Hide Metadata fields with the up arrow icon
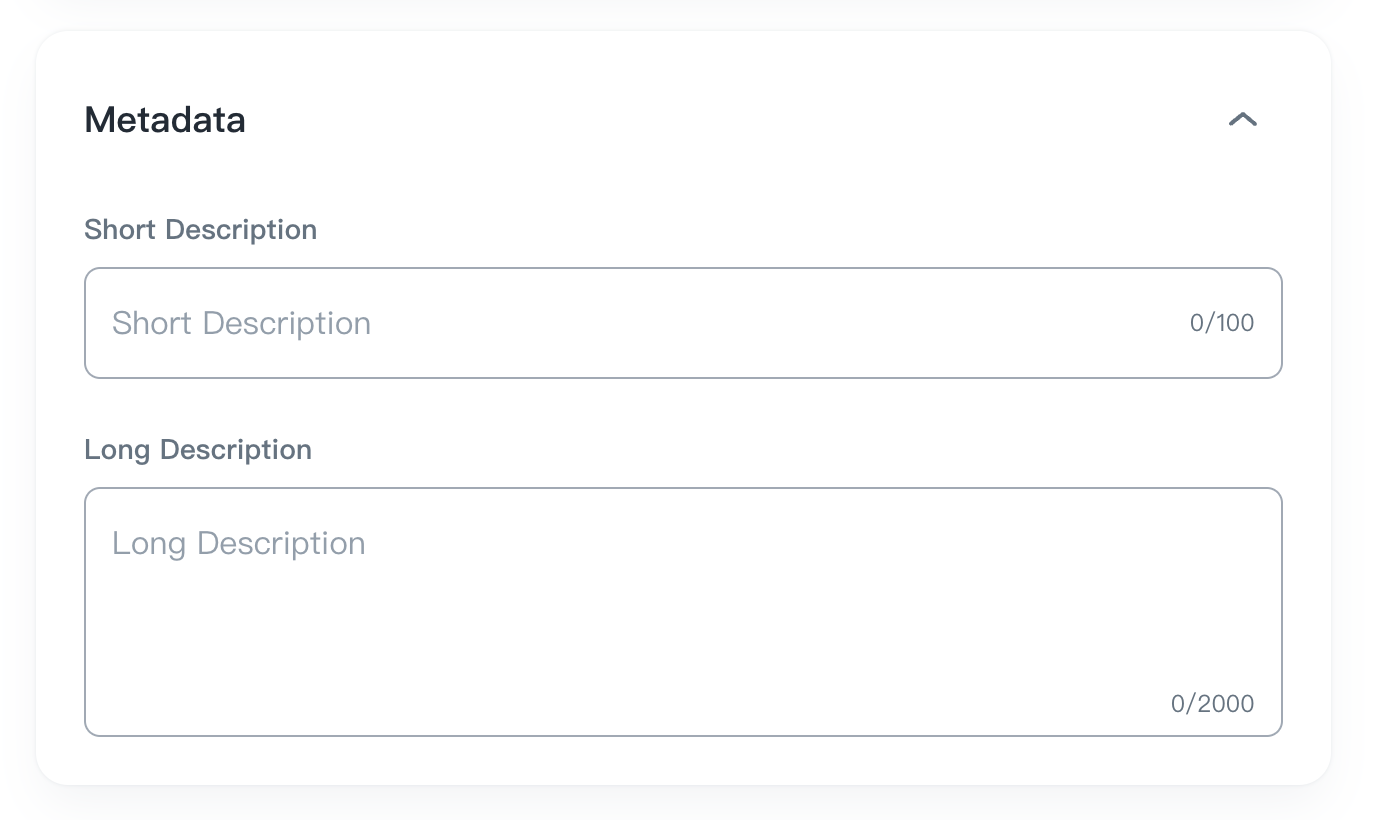This screenshot has height=820, width=1388. click(1242, 120)
